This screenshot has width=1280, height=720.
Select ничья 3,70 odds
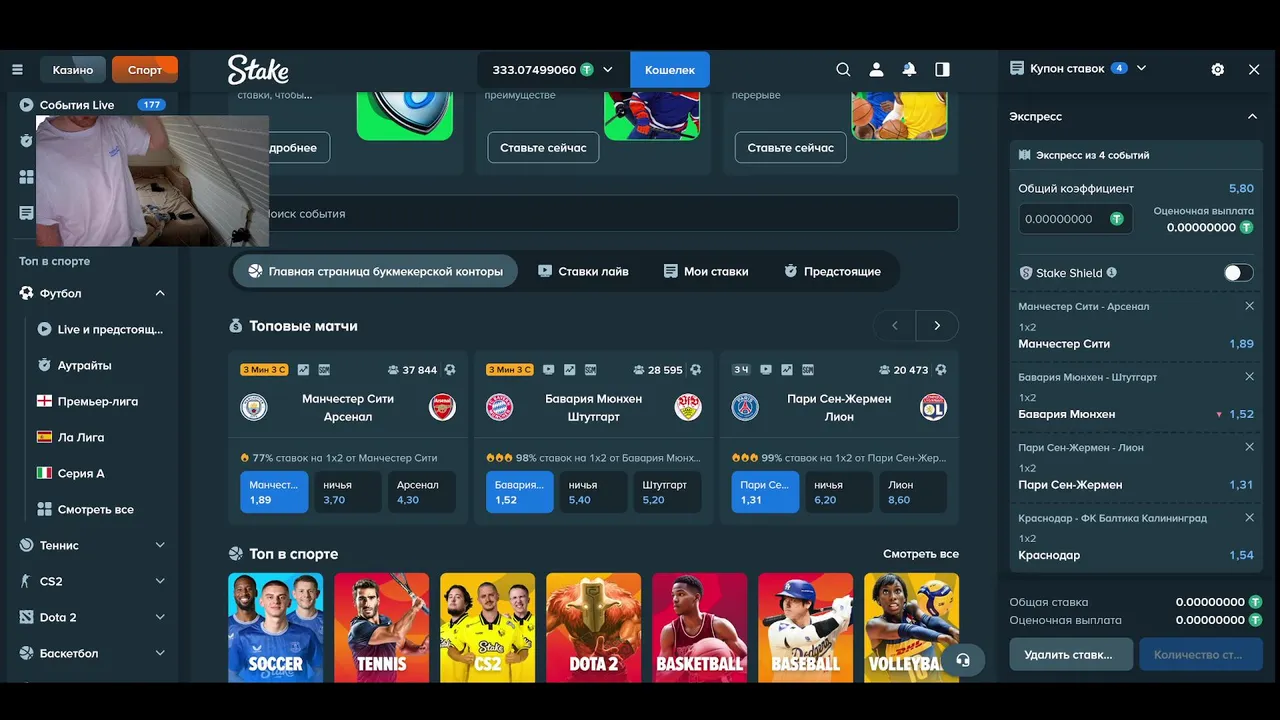[348, 492]
